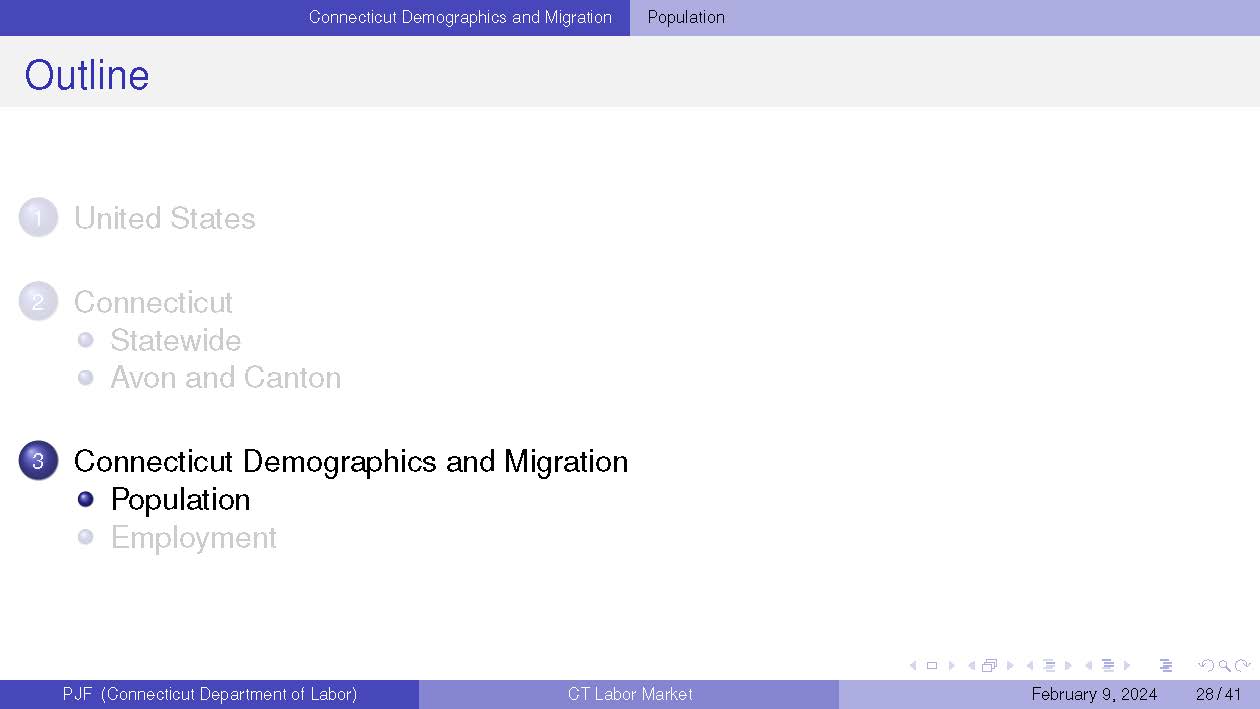Image resolution: width=1260 pixels, height=709 pixels.
Task: Open the 'Avon and Canton' subsection link
Action: coord(226,378)
